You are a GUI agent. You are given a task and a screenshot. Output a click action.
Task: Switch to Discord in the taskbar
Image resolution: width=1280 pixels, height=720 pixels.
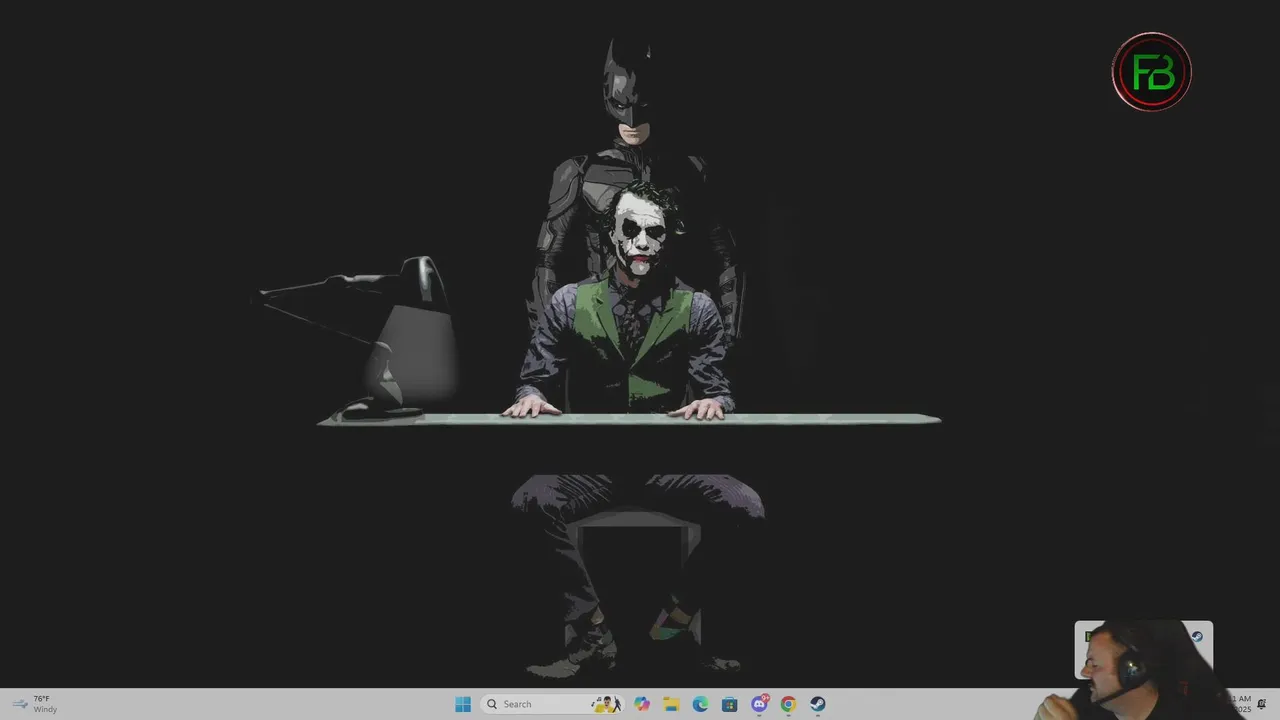pyautogui.click(x=759, y=704)
